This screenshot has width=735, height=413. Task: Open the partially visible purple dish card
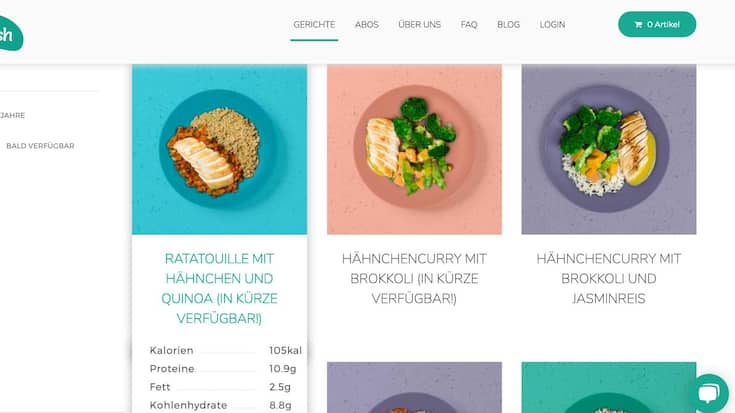[414, 387]
